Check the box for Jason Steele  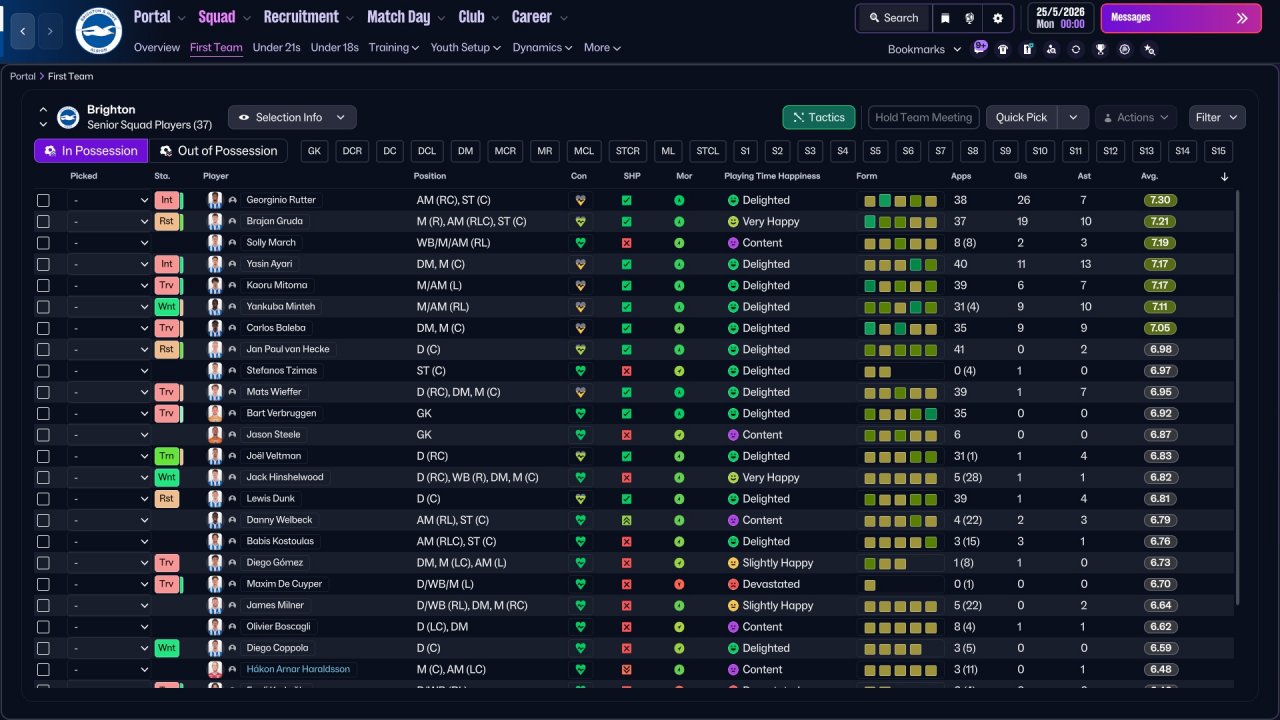coord(43,435)
